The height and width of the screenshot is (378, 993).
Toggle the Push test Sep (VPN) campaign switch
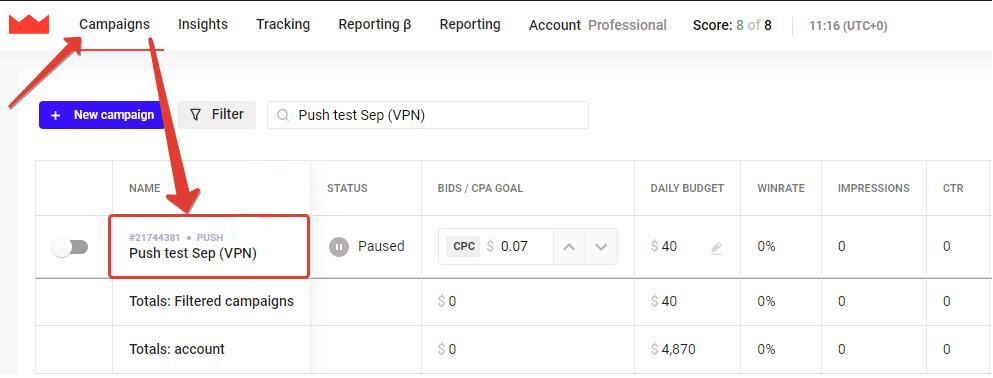(70, 248)
